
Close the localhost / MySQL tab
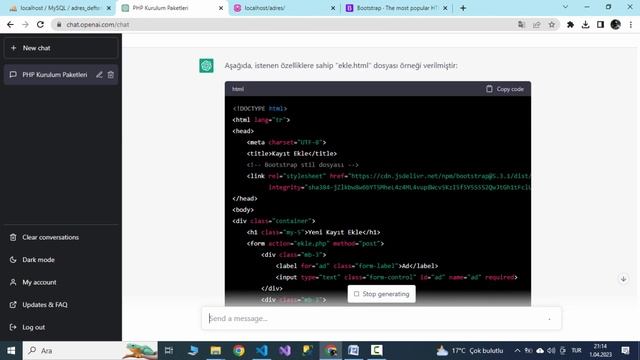(109, 8)
